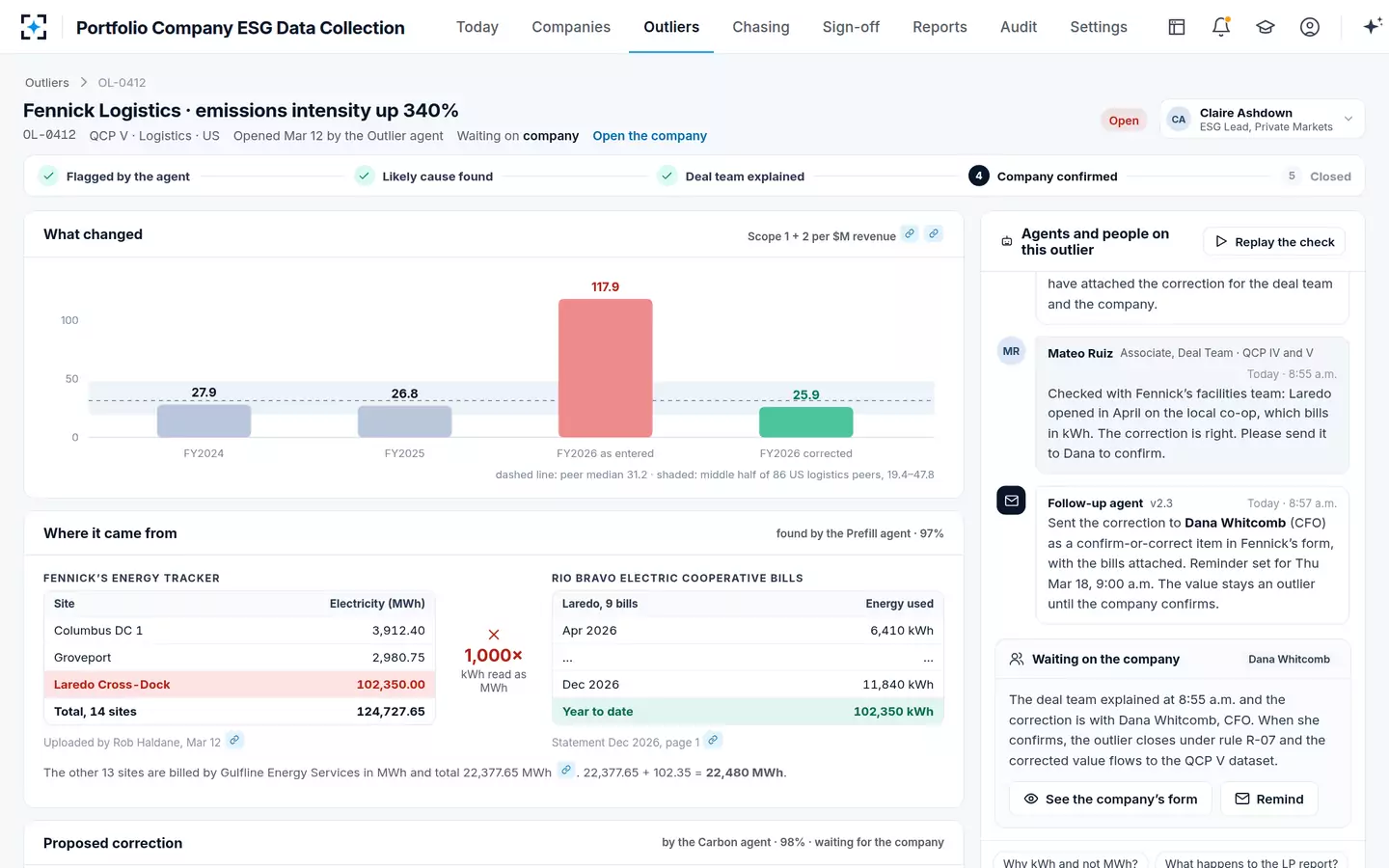Ask What happens to the LP report?
The image size is (1389, 868).
(x=1251, y=862)
